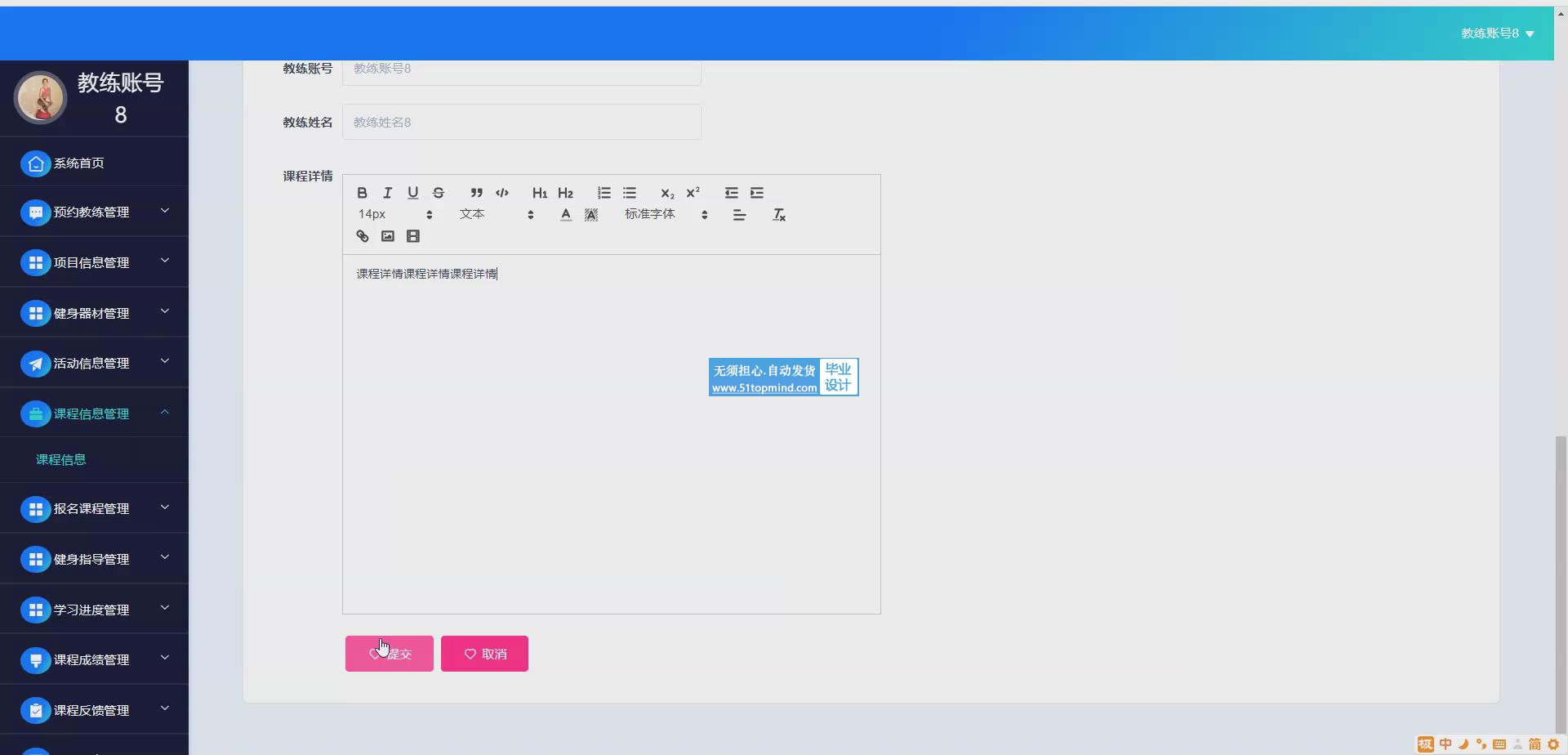Viewport: 1568px width, 755px height.
Task: Click the 教练姓名 input field
Action: click(x=521, y=122)
